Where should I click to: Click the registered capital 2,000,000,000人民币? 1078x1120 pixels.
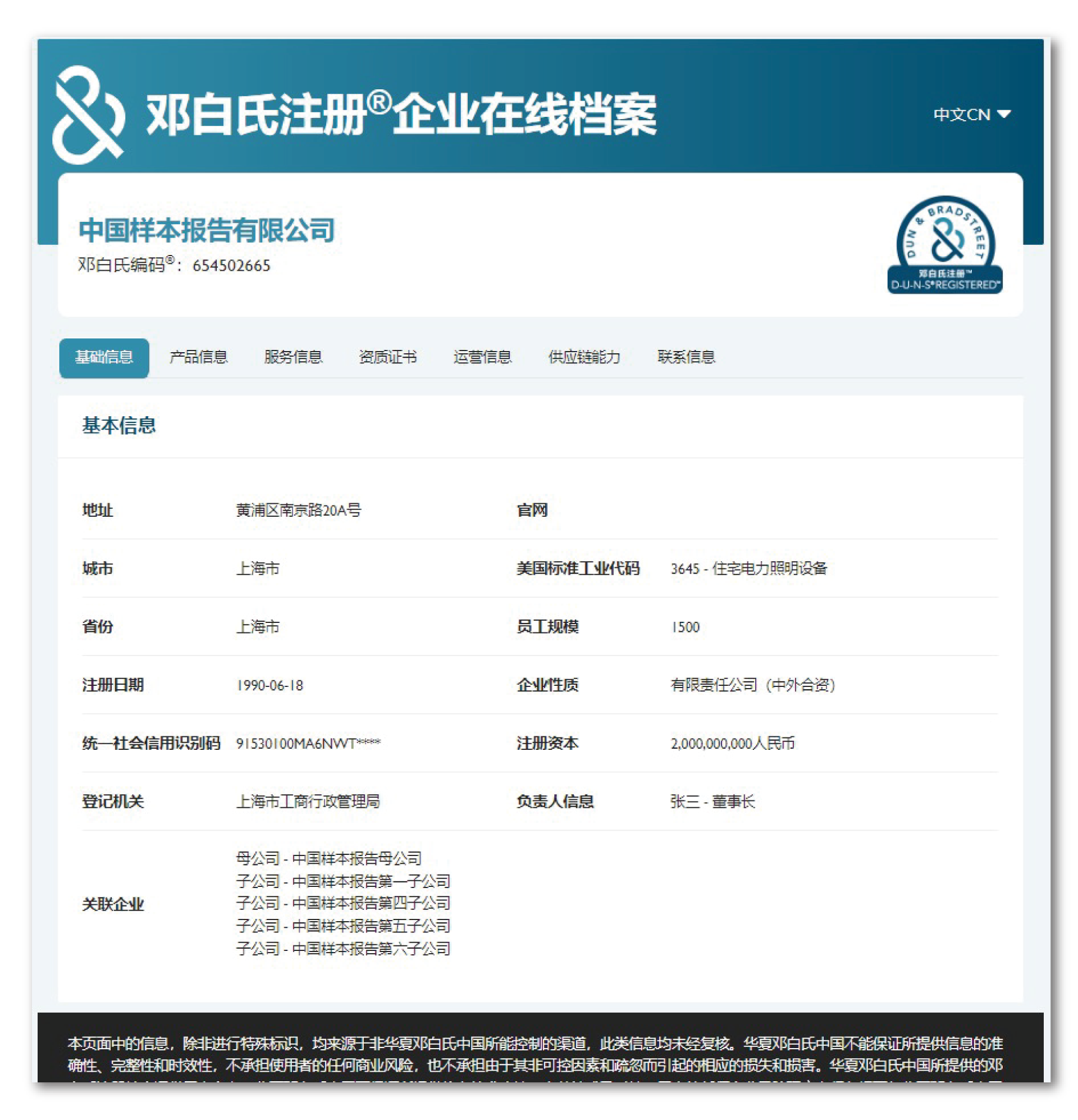(732, 744)
